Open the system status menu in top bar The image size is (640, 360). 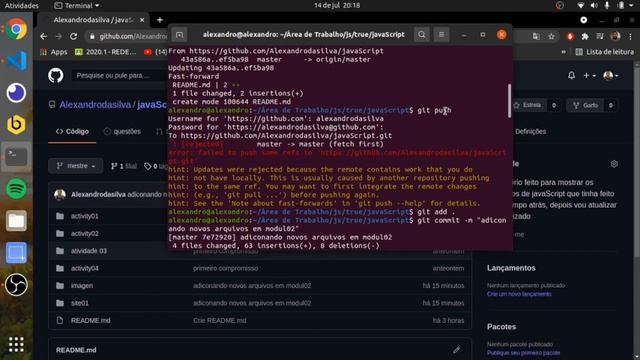pos(605,6)
